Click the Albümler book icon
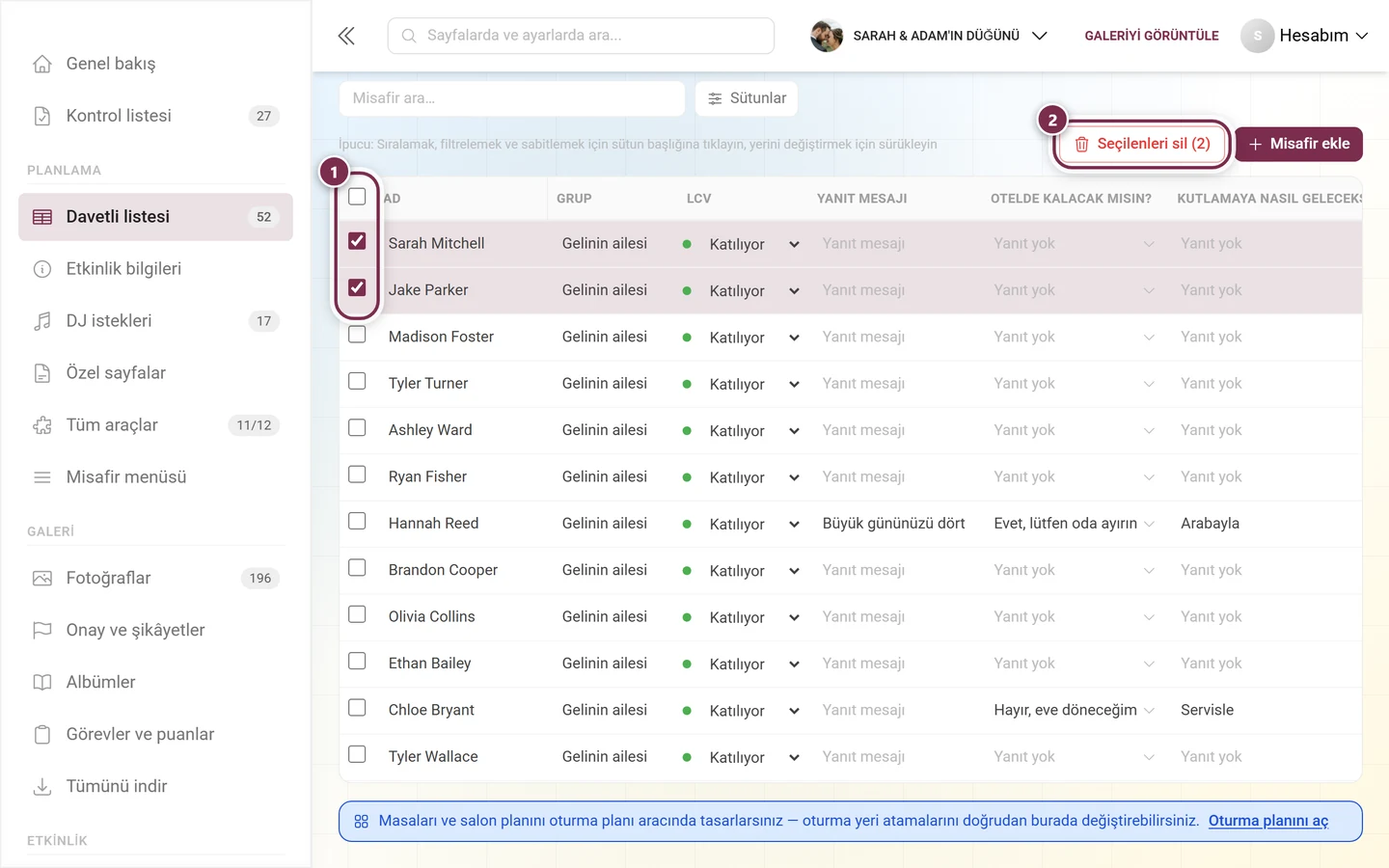 [x=42, y=683]
